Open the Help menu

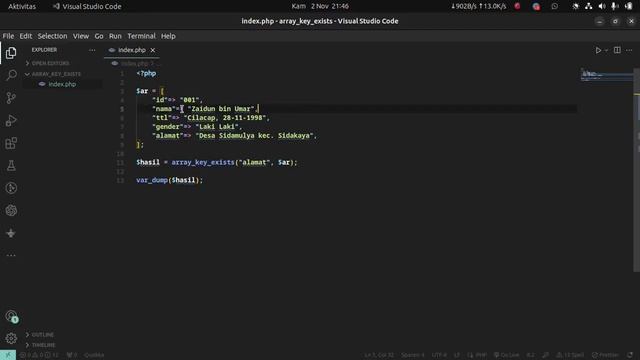(168, 36)
